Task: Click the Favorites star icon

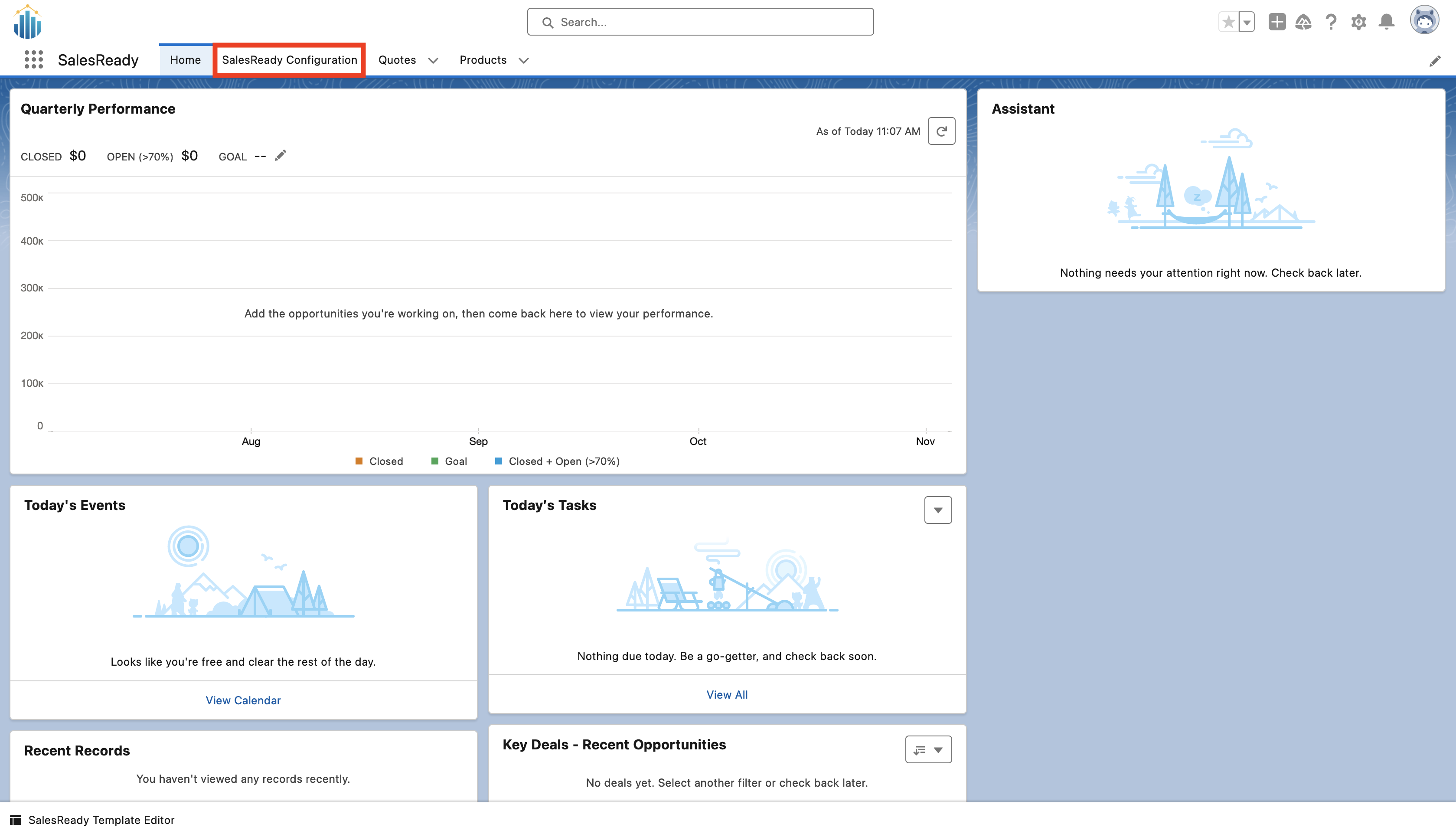Action: tap(1228, 23)
